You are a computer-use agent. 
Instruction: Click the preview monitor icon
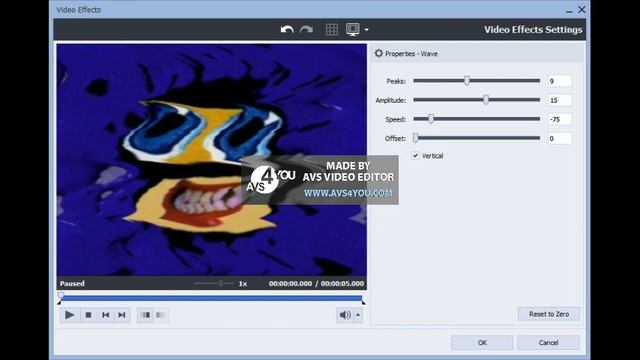tap(353, 29)
